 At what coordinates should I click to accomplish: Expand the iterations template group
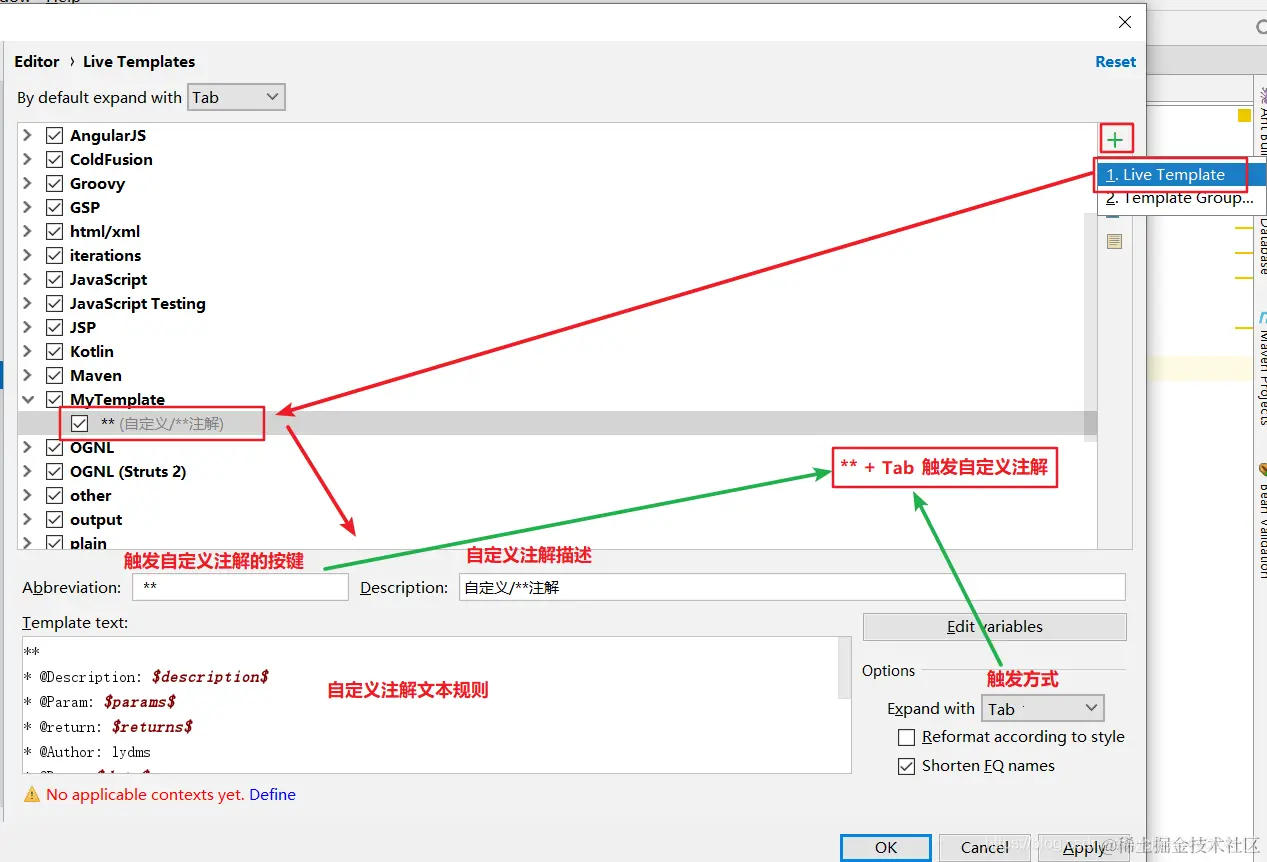click(x=28, y=255)
